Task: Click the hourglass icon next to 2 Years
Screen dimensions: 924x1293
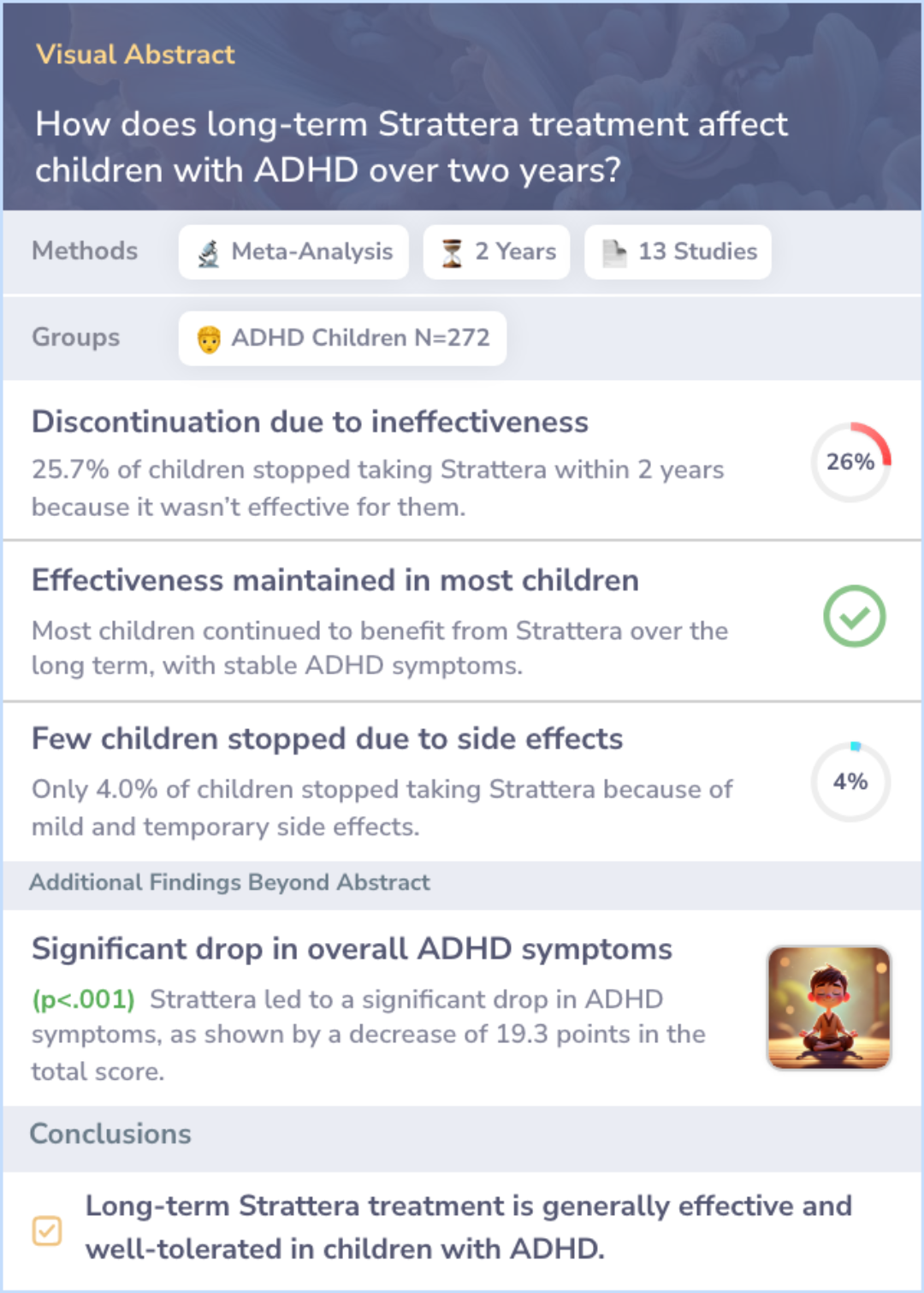Action: coord(452,252)
